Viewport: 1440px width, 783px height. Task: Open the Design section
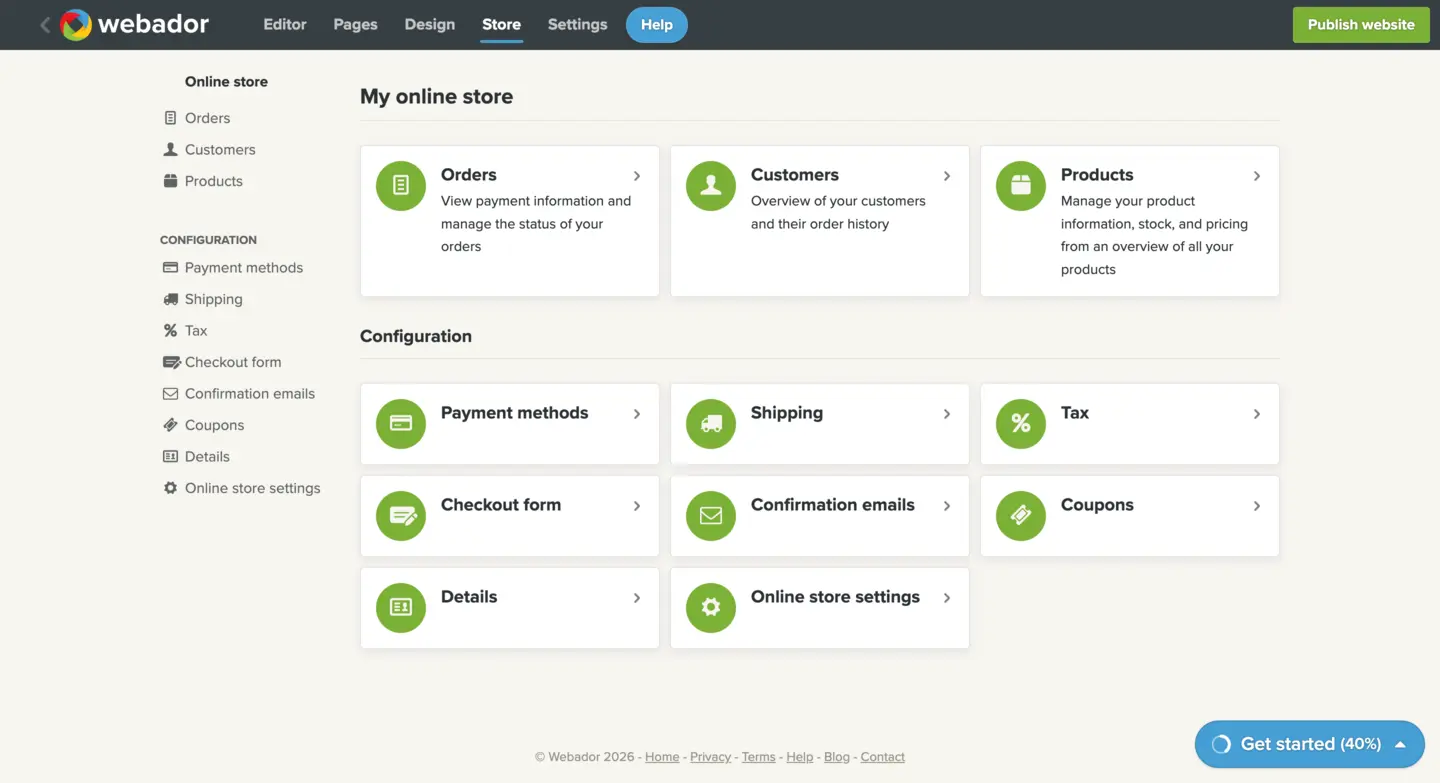[x=429, y=24]
